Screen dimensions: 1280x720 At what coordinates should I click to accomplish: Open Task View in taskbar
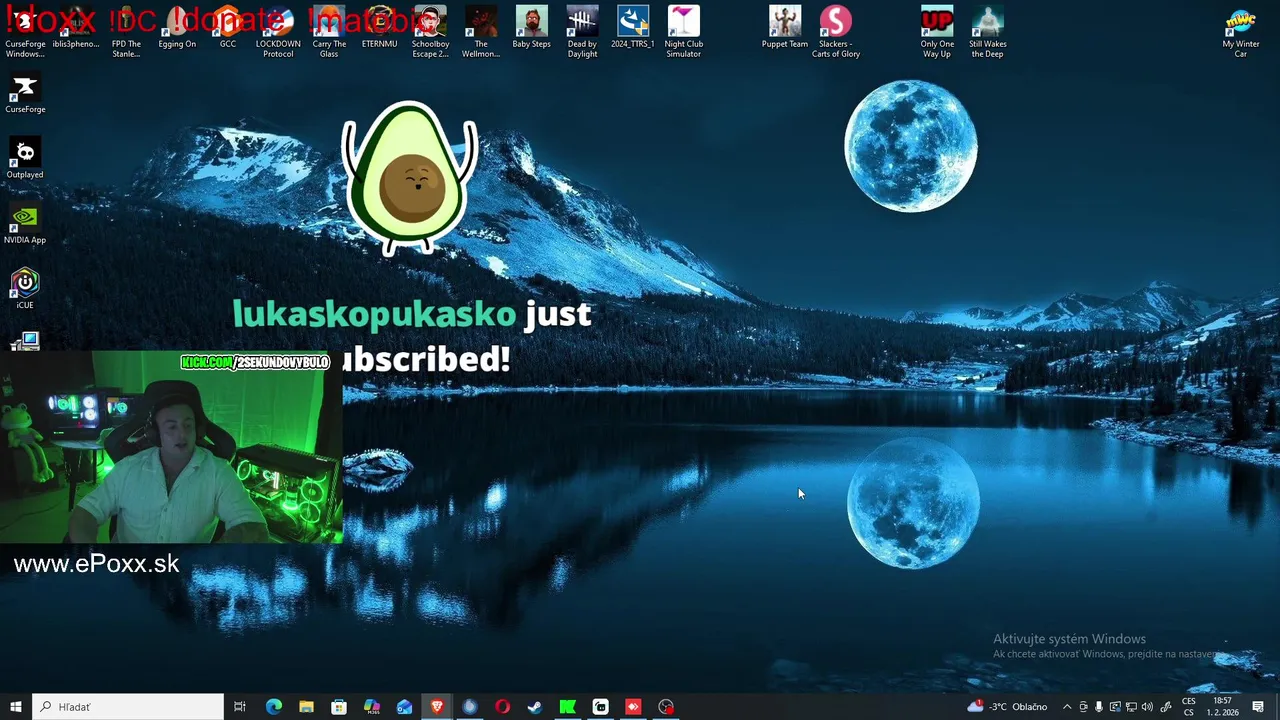(240, 707)
